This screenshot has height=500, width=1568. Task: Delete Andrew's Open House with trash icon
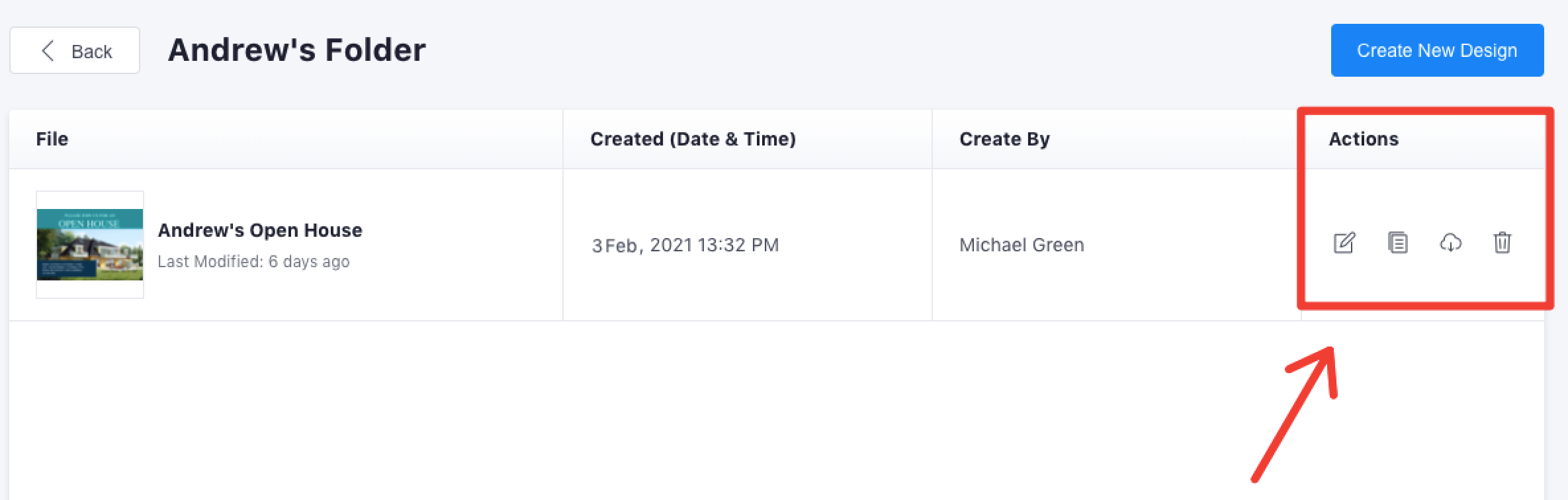tap(1503, 243)
